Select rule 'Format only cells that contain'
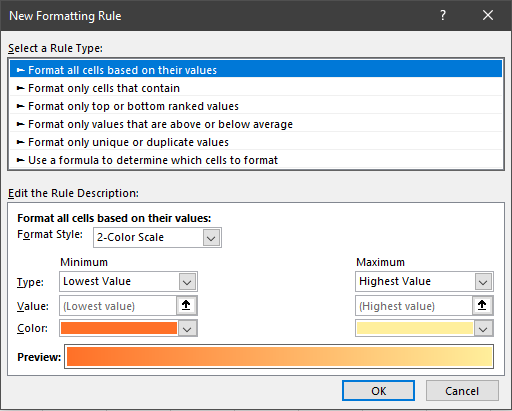Viewport: 512px width, 411px height. [x=256, y=88]
